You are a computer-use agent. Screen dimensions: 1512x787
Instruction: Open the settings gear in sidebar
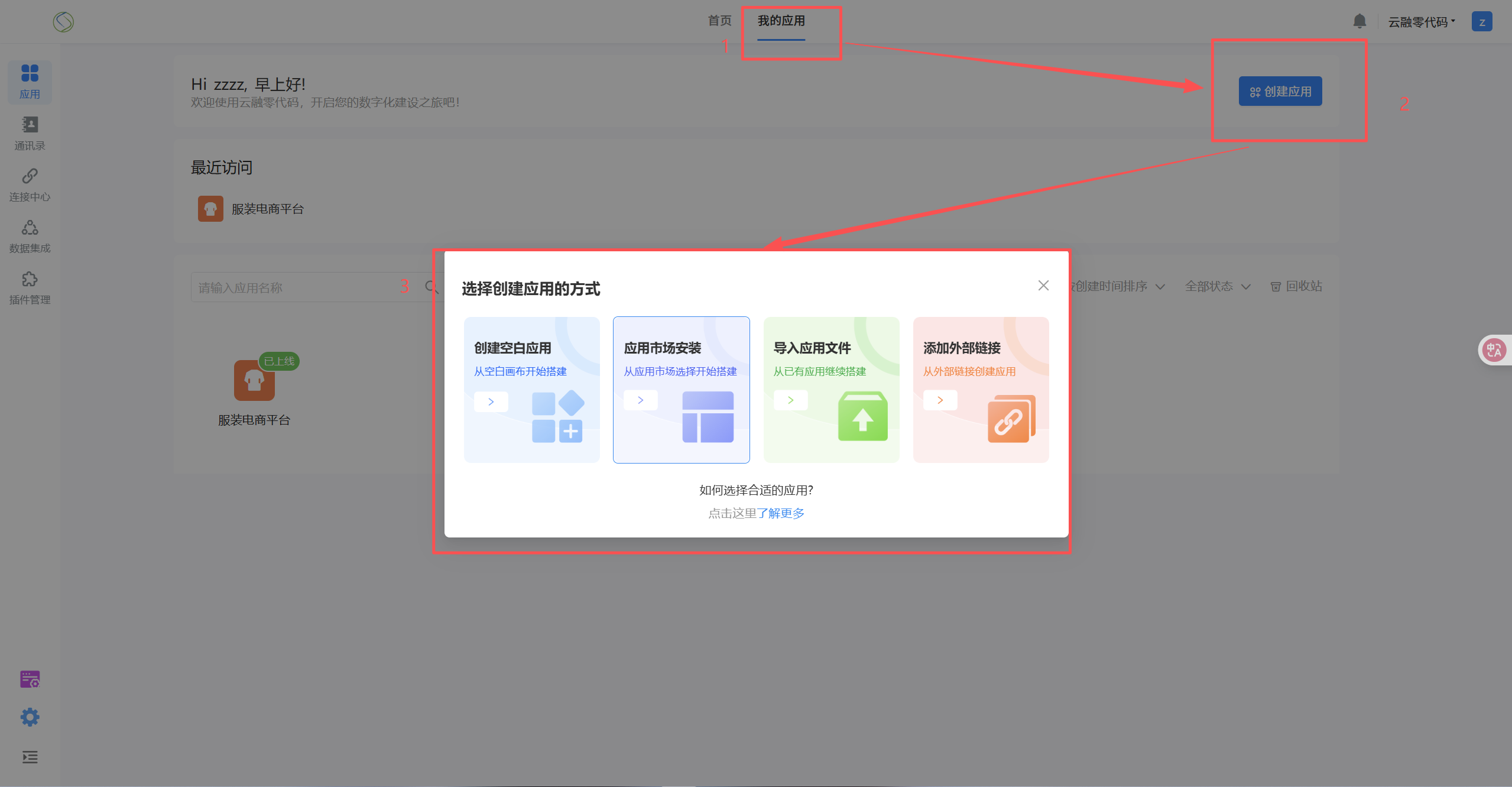pos(30,717)
